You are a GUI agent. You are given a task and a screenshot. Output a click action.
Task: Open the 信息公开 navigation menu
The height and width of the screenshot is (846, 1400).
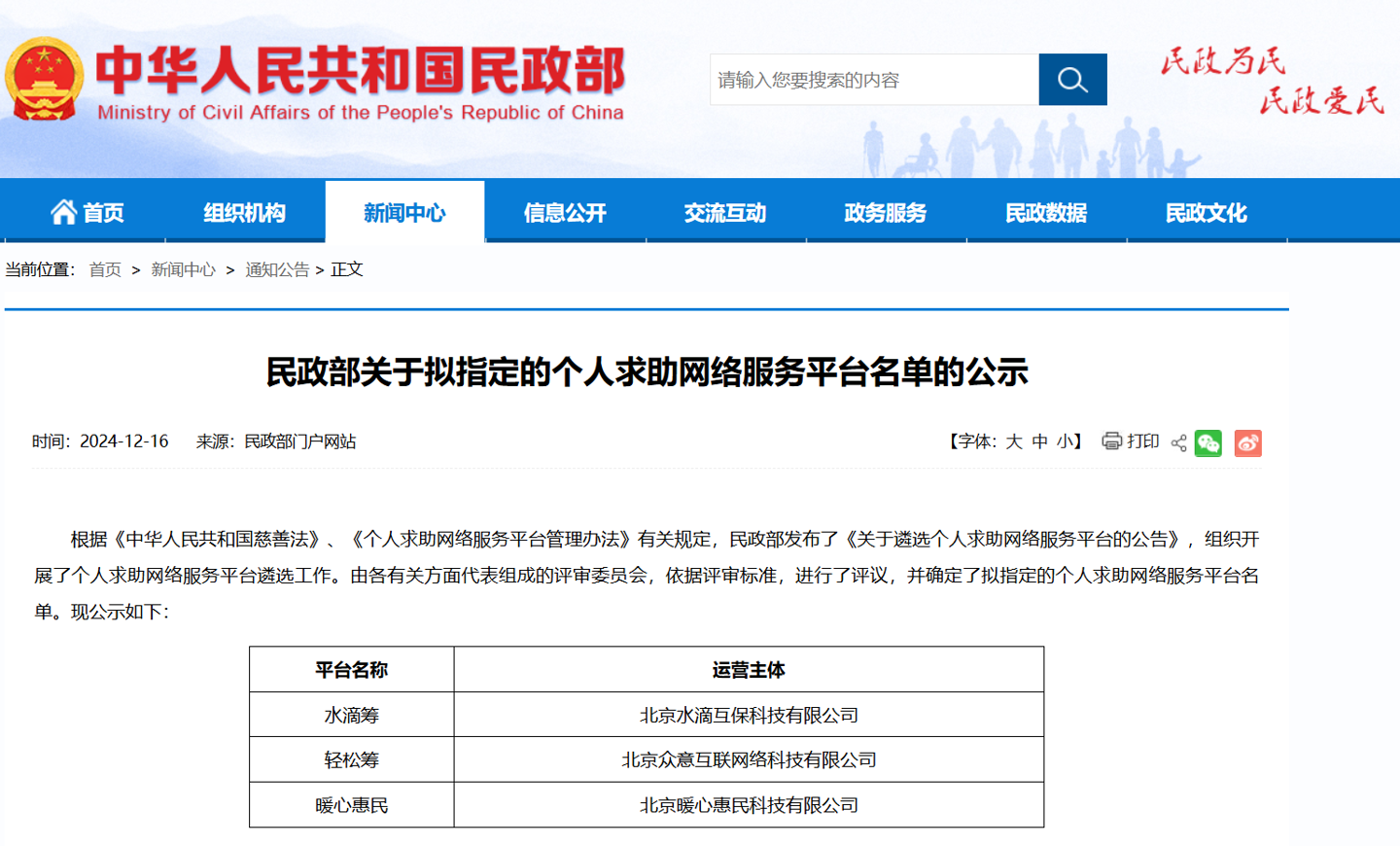(565, 212)
